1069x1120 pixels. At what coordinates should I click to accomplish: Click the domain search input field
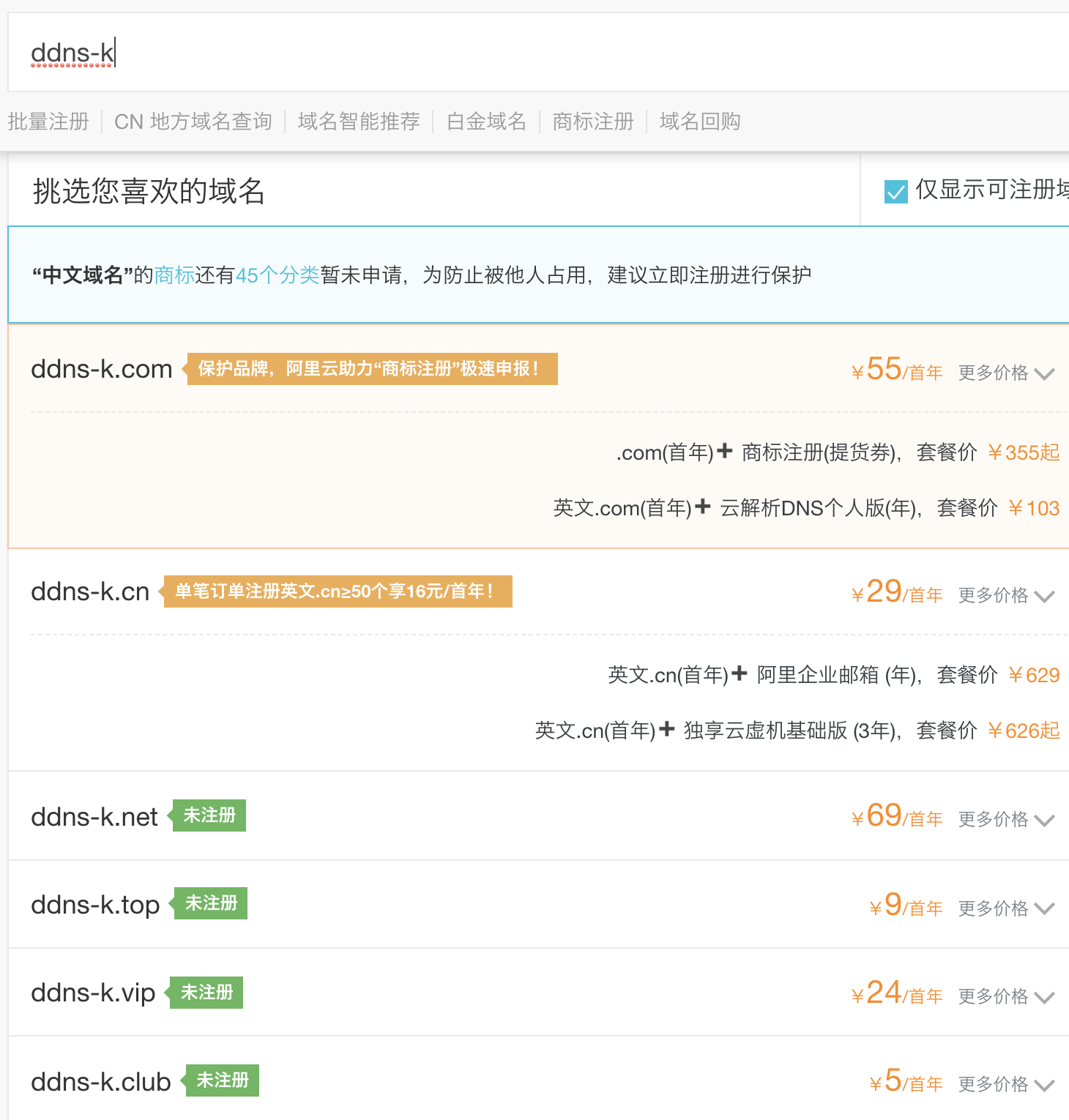coord(513,53)
